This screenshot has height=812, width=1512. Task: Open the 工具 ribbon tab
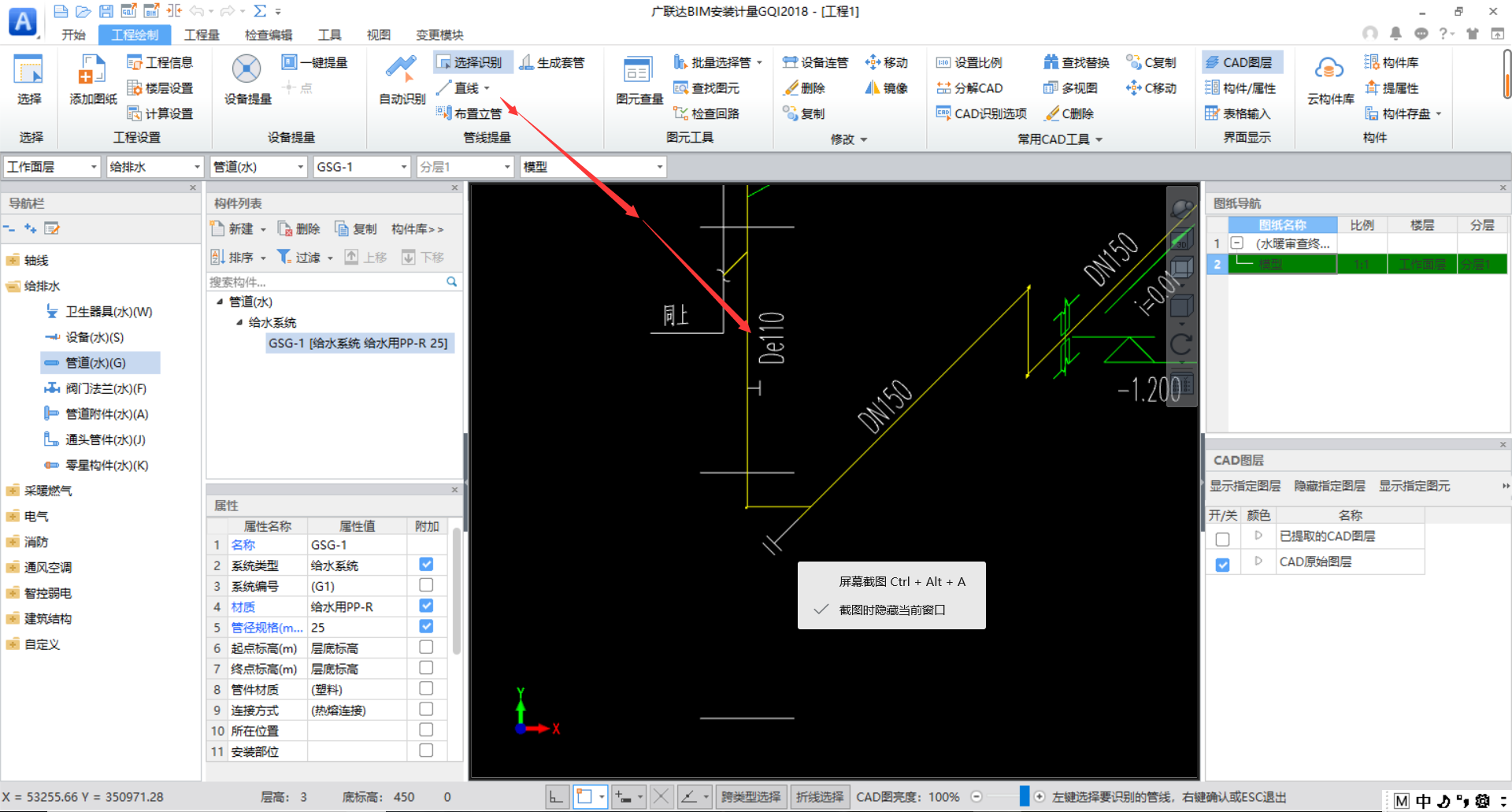point(329,35)
